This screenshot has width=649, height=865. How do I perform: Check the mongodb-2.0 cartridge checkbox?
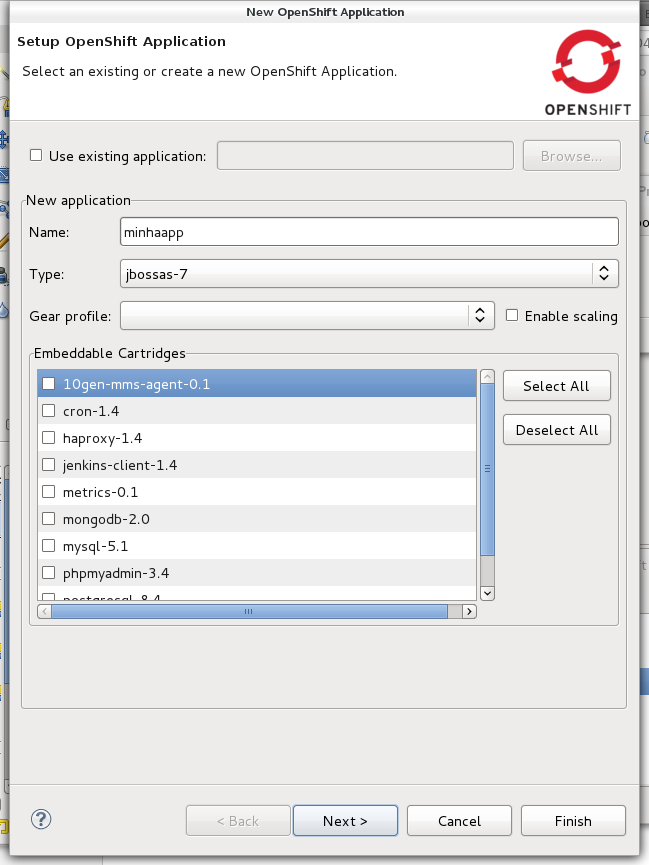(x=49, y=519)
